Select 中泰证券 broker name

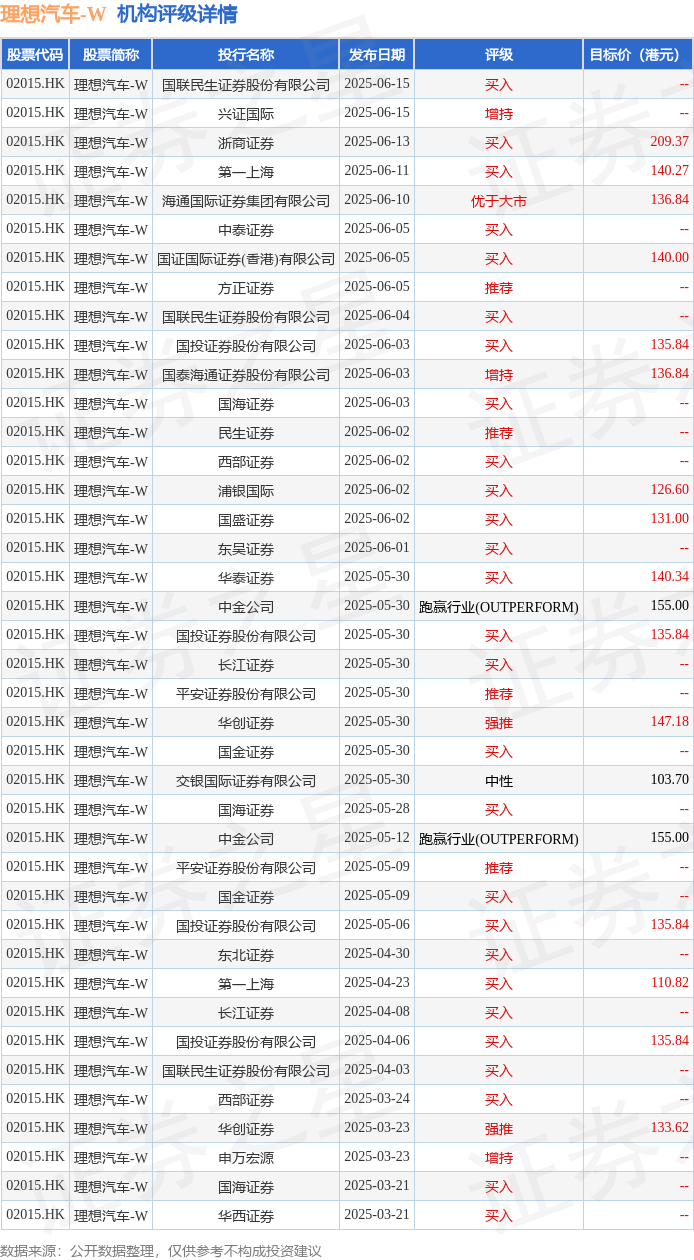coord(246,230)
